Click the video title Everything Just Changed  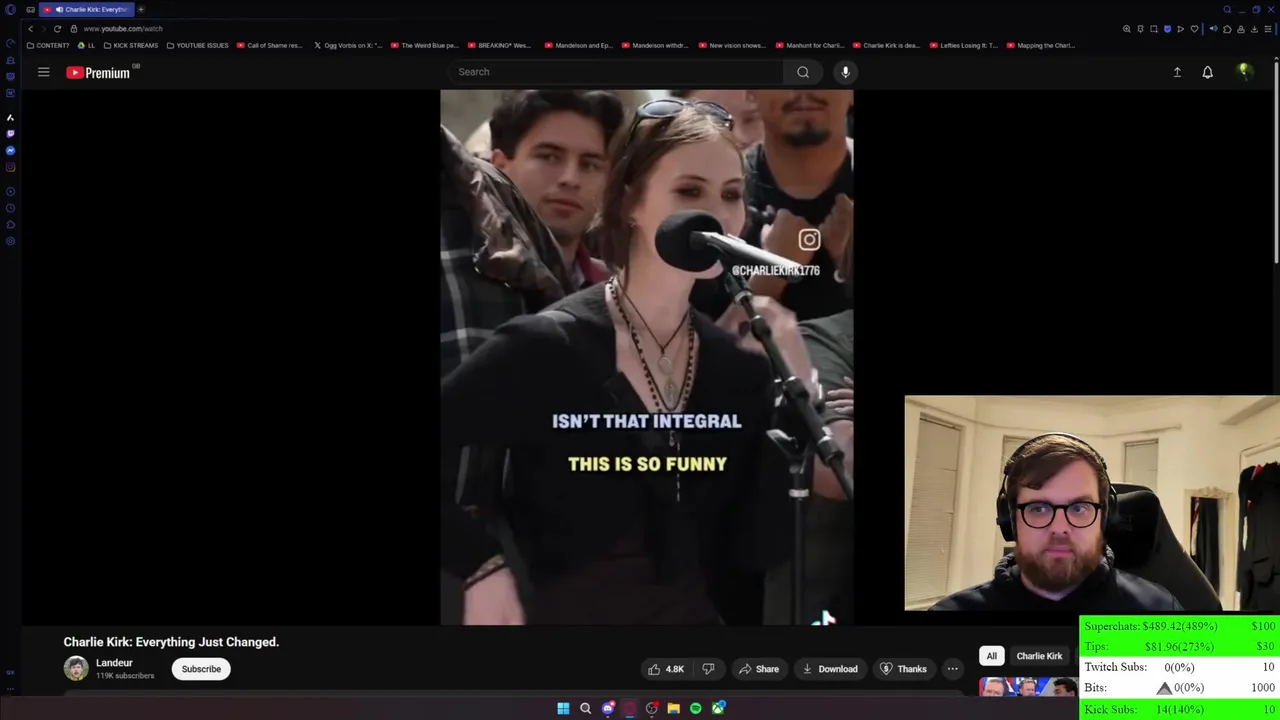click(171, 642)
